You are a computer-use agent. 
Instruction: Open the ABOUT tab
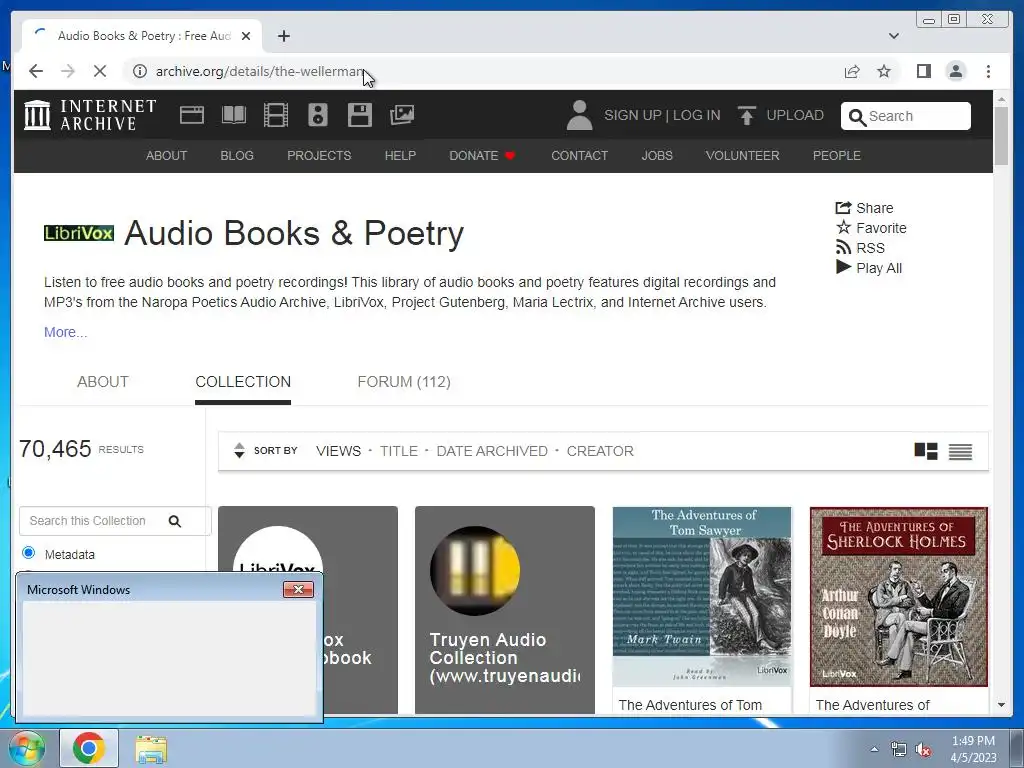click(x=103, y=382)
